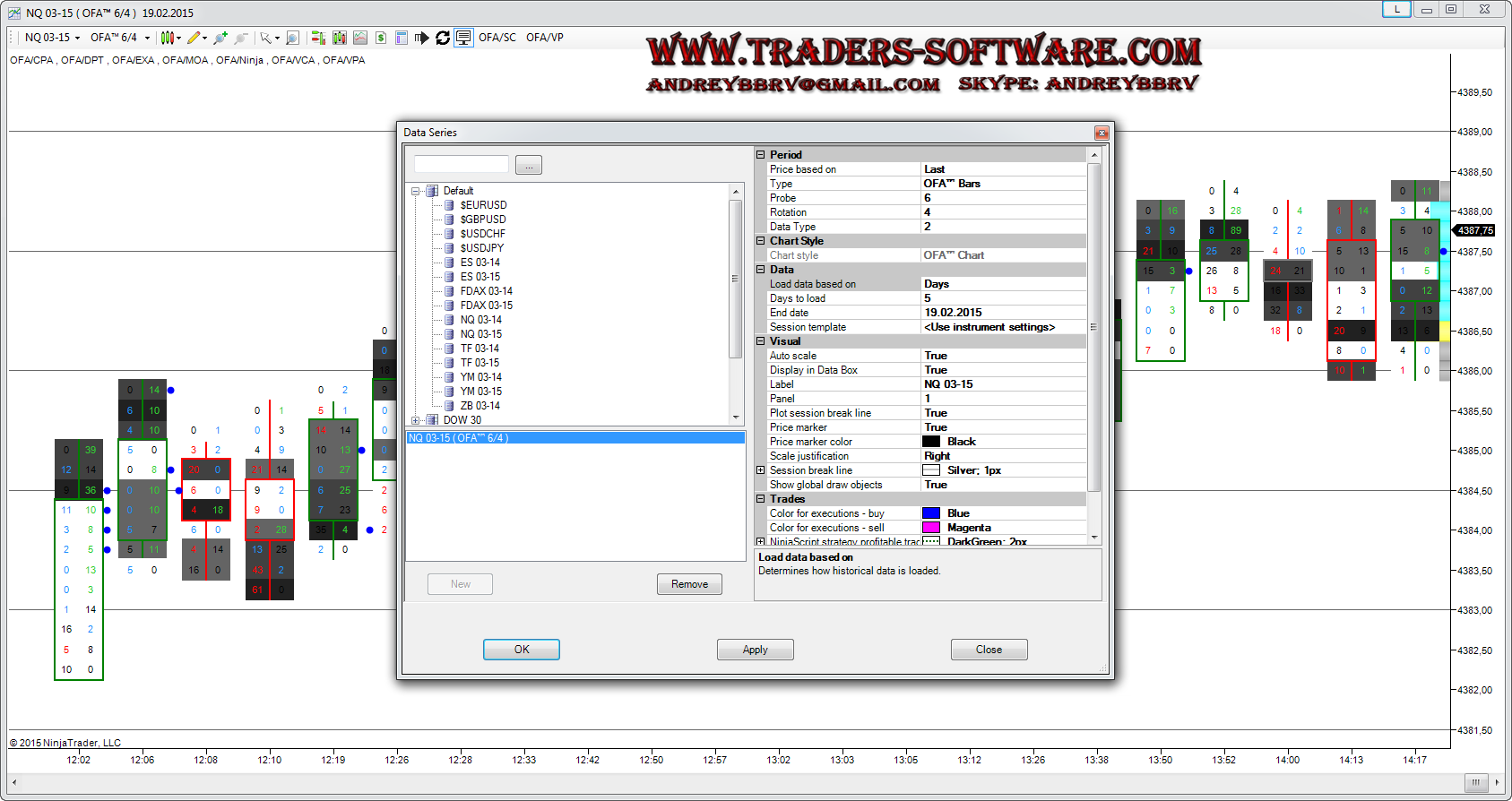Click the zoom in magnifier icon

coord(220,38)
